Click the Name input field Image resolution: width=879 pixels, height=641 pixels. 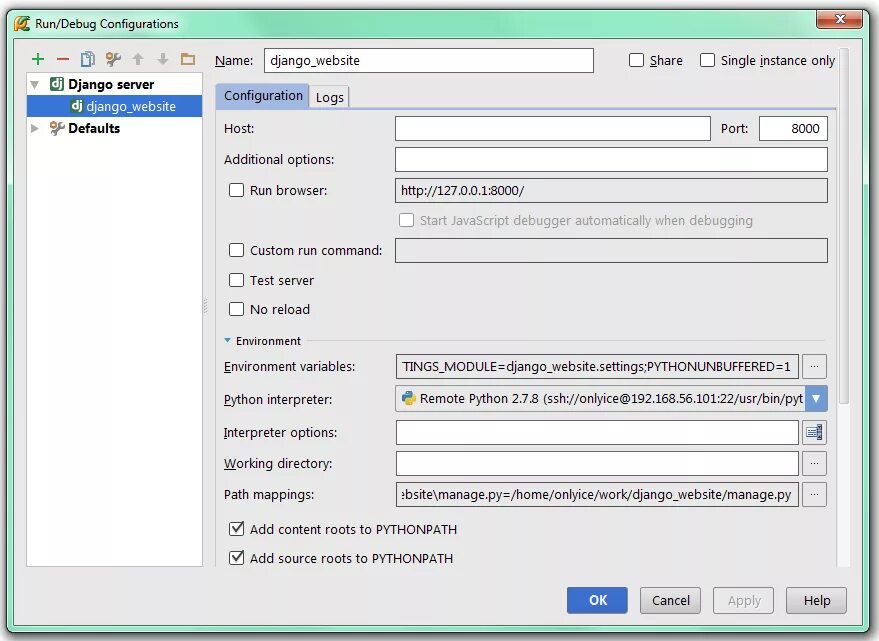click(429, 61)
